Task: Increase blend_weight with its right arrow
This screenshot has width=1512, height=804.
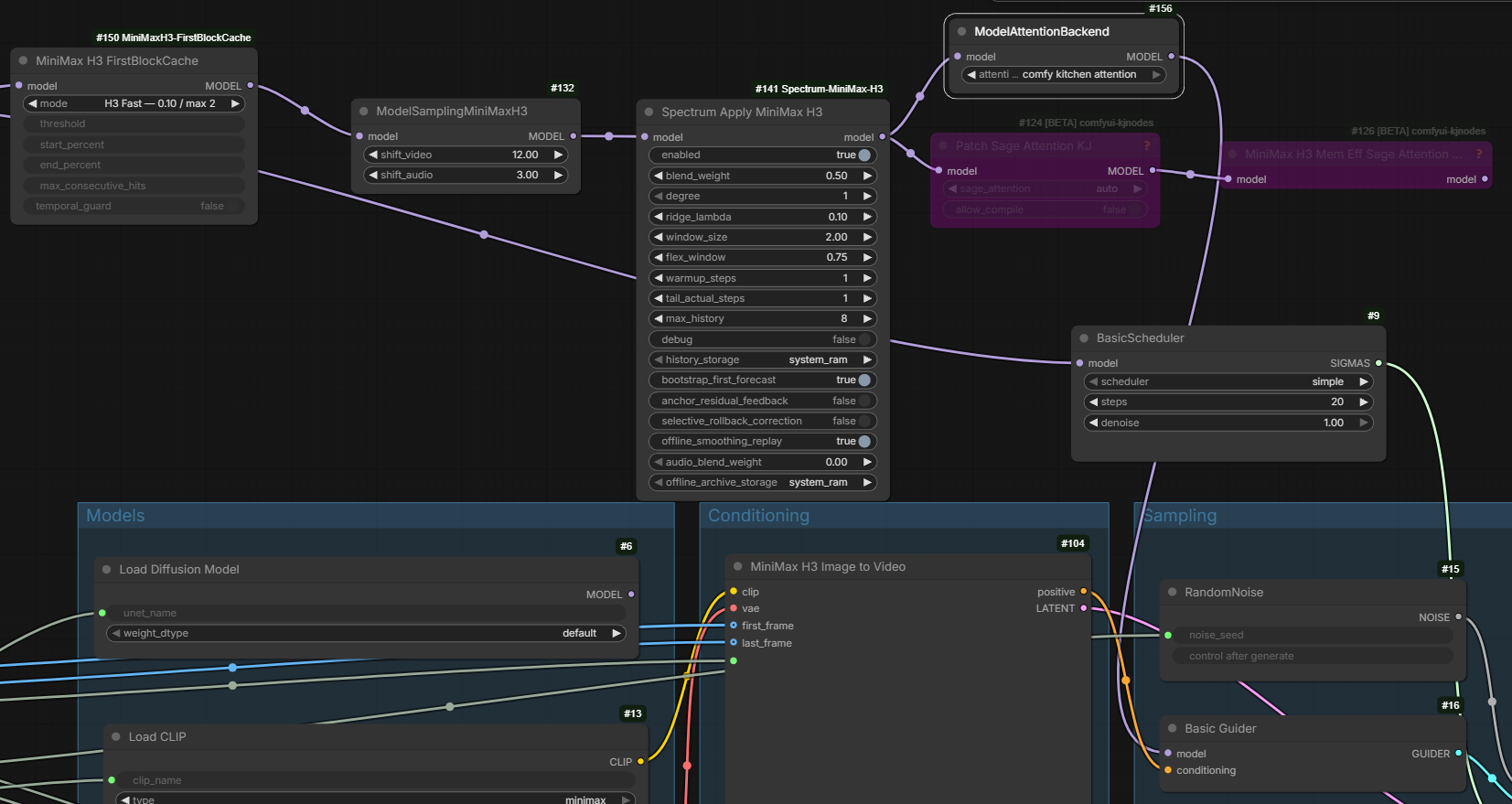Action: pos(867,177)
